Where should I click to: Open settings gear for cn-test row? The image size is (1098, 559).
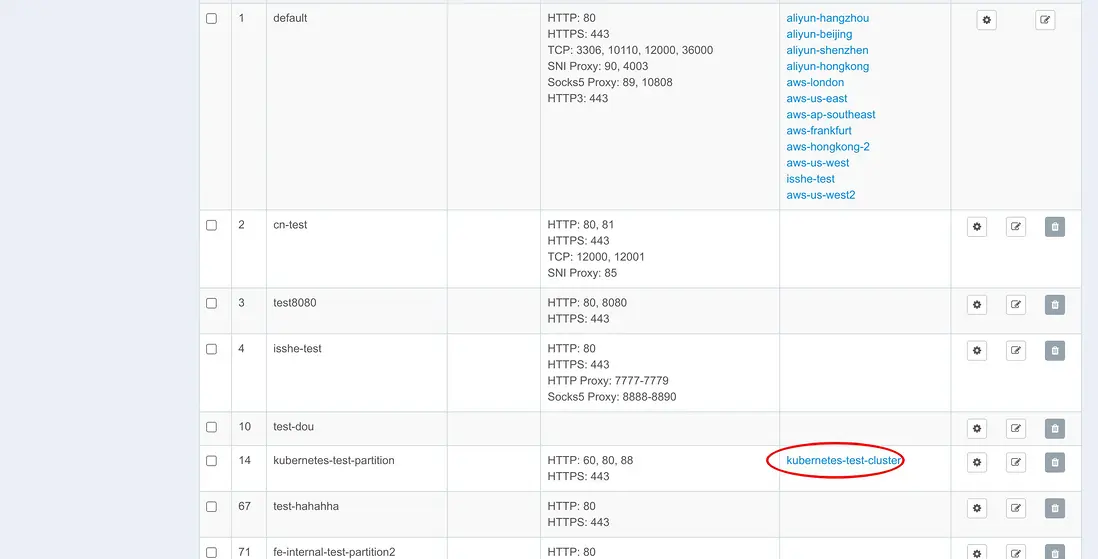click(977, 227)
